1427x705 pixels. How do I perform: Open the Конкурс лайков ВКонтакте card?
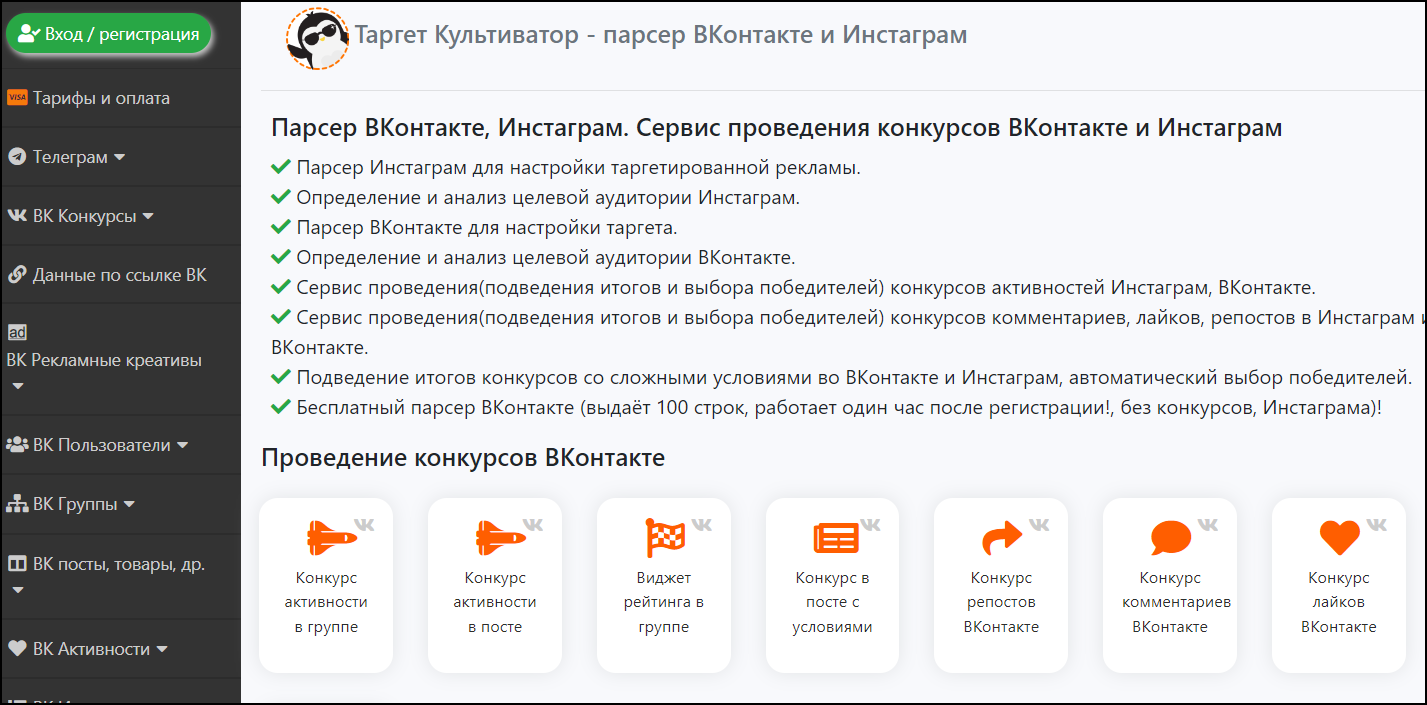(x=1339, y=585)
